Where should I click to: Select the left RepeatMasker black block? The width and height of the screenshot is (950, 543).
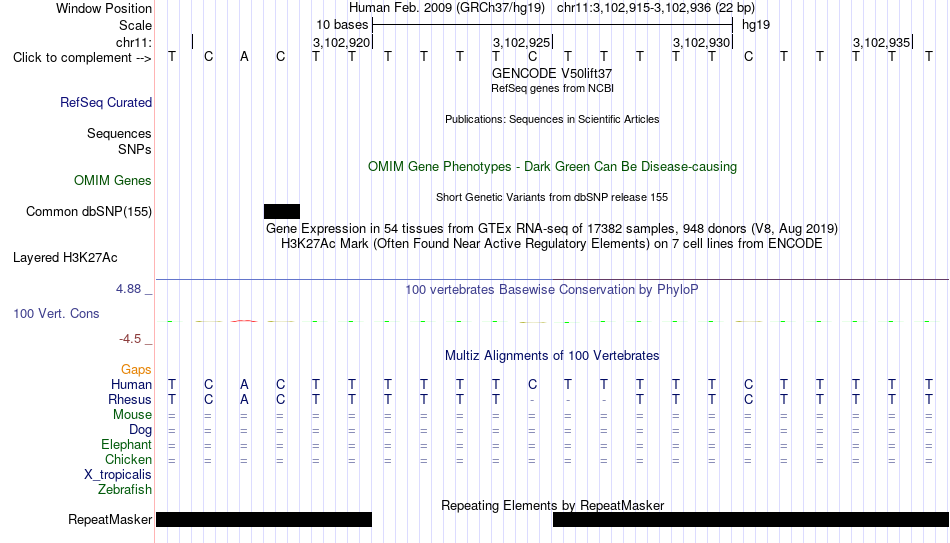click(x=264, y=519)
